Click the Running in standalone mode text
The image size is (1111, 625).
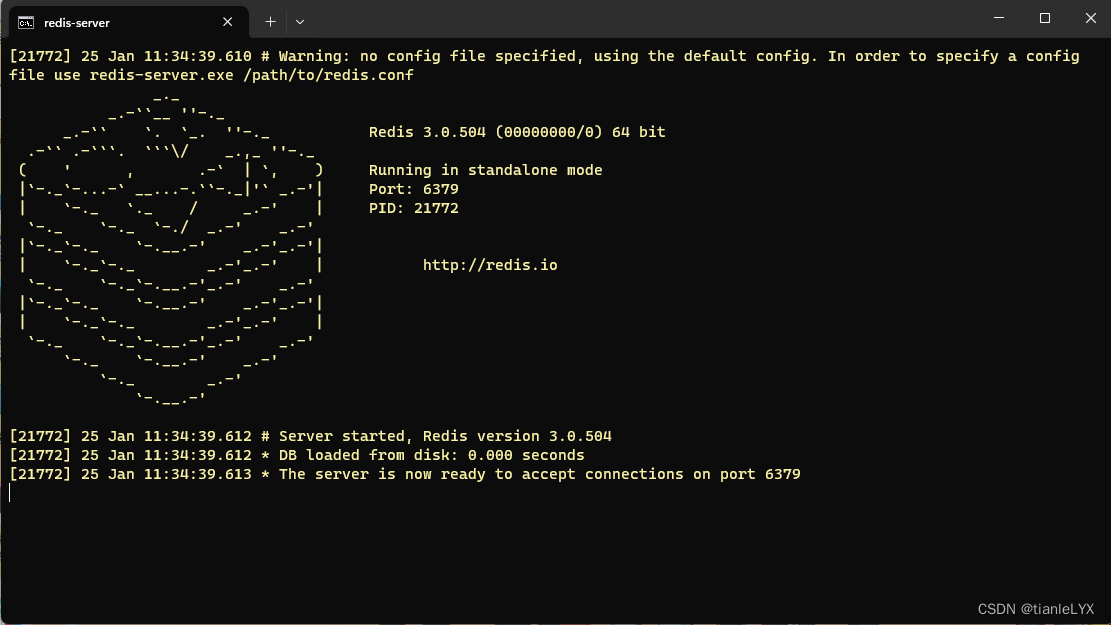point(486,169)
